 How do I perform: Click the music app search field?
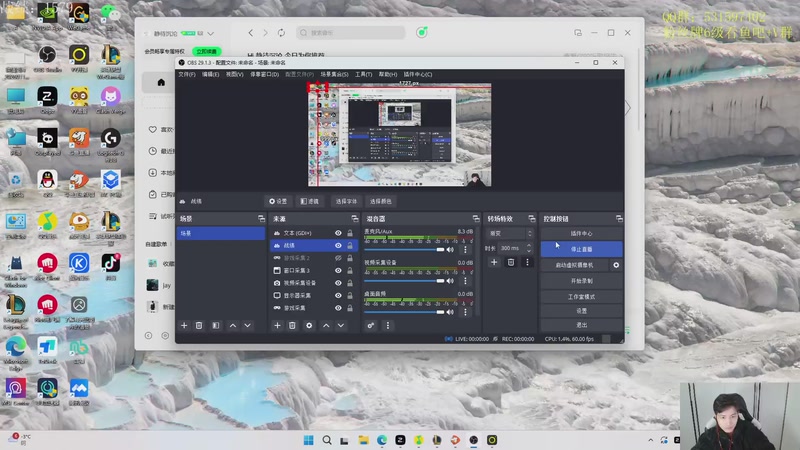pyautogui.click(x=351, y=33)
